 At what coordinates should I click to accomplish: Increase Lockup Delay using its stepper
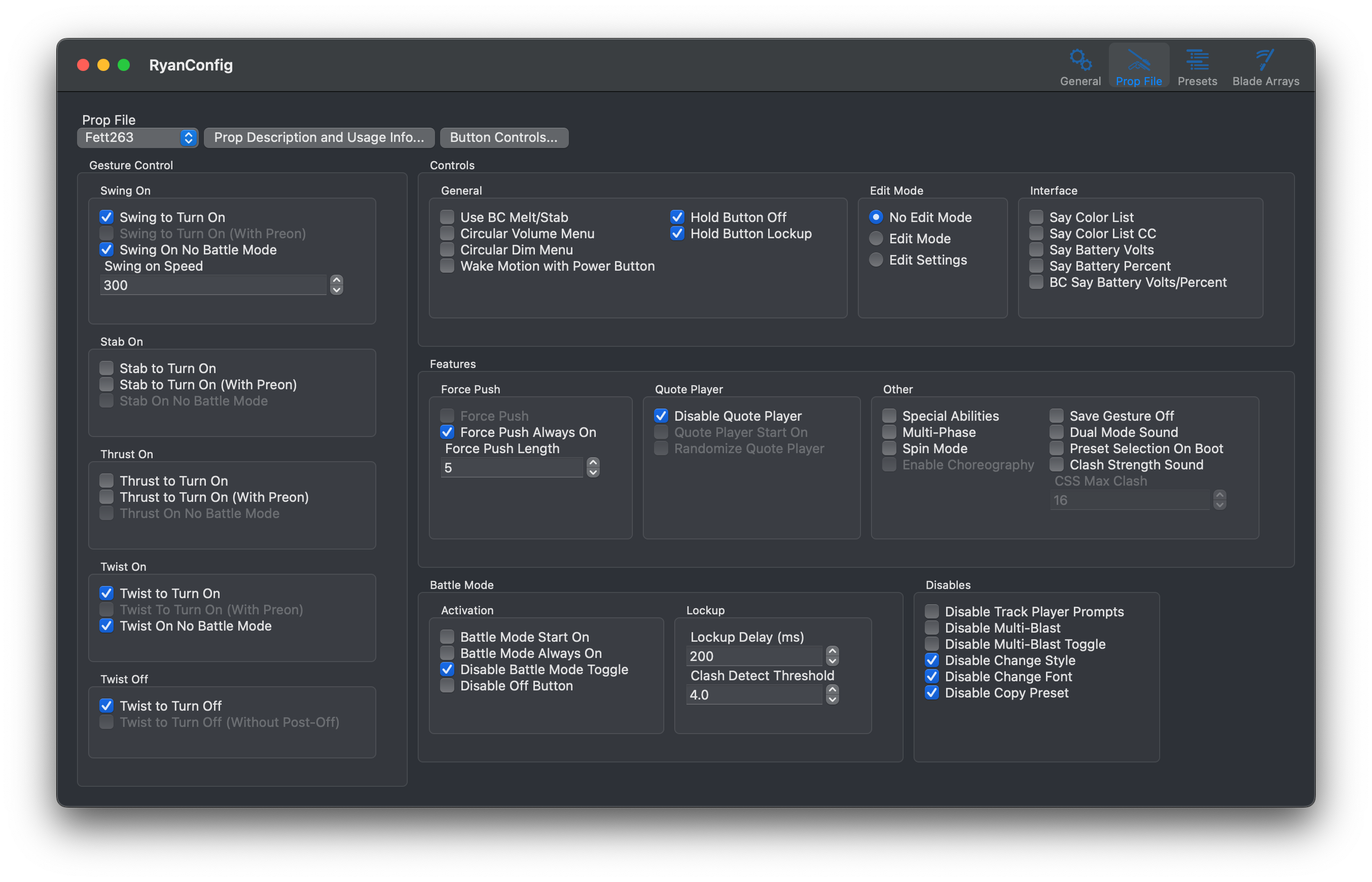coord(833,652)
